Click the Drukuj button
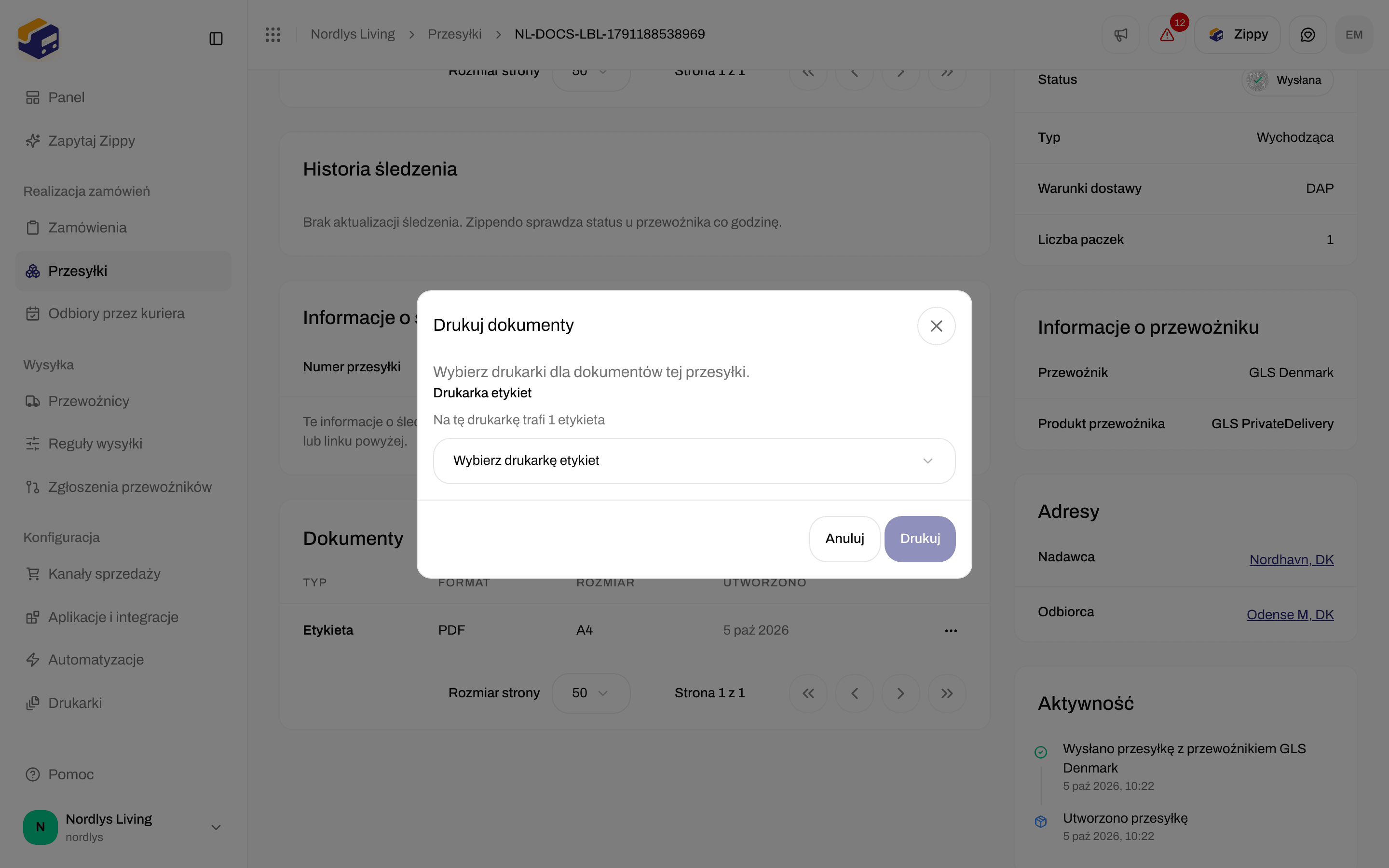 coord(920,539)
